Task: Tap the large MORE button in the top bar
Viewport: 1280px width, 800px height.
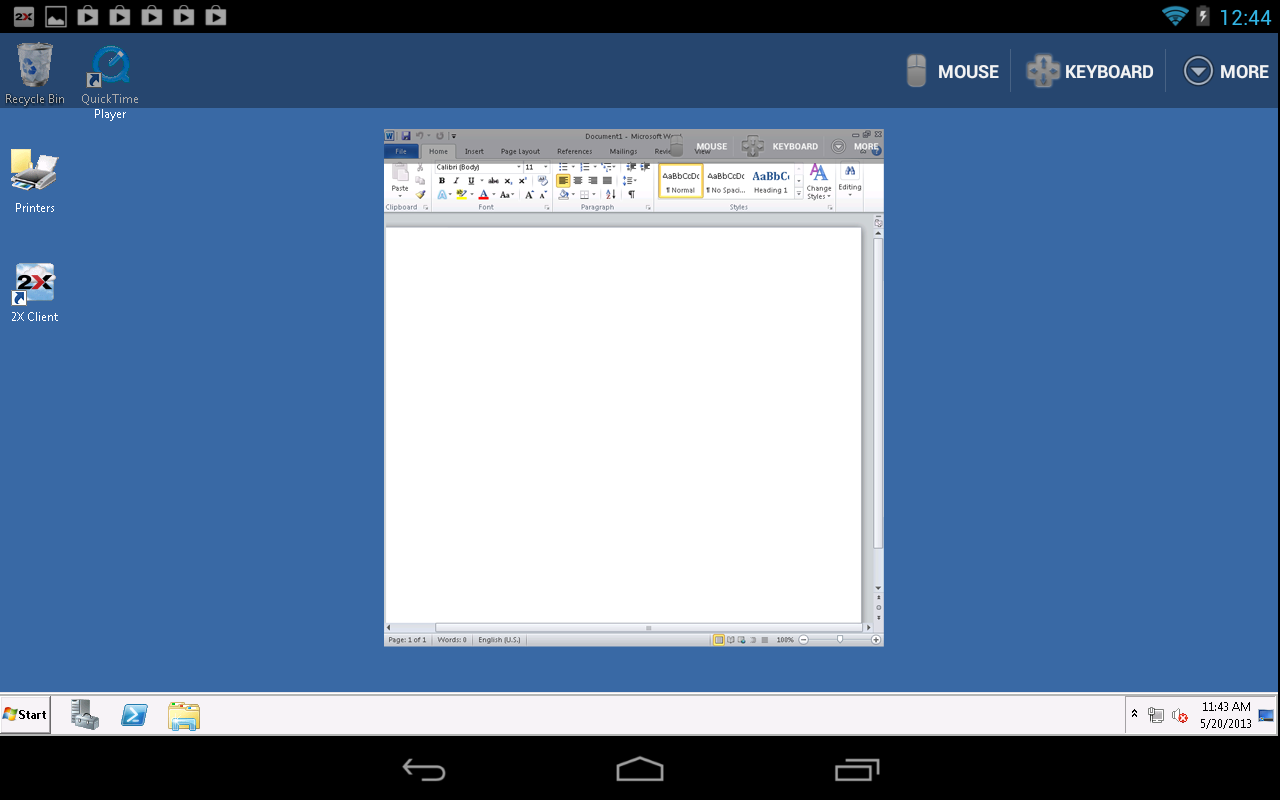Action: pyautogui.click(x=1226, y=71)
